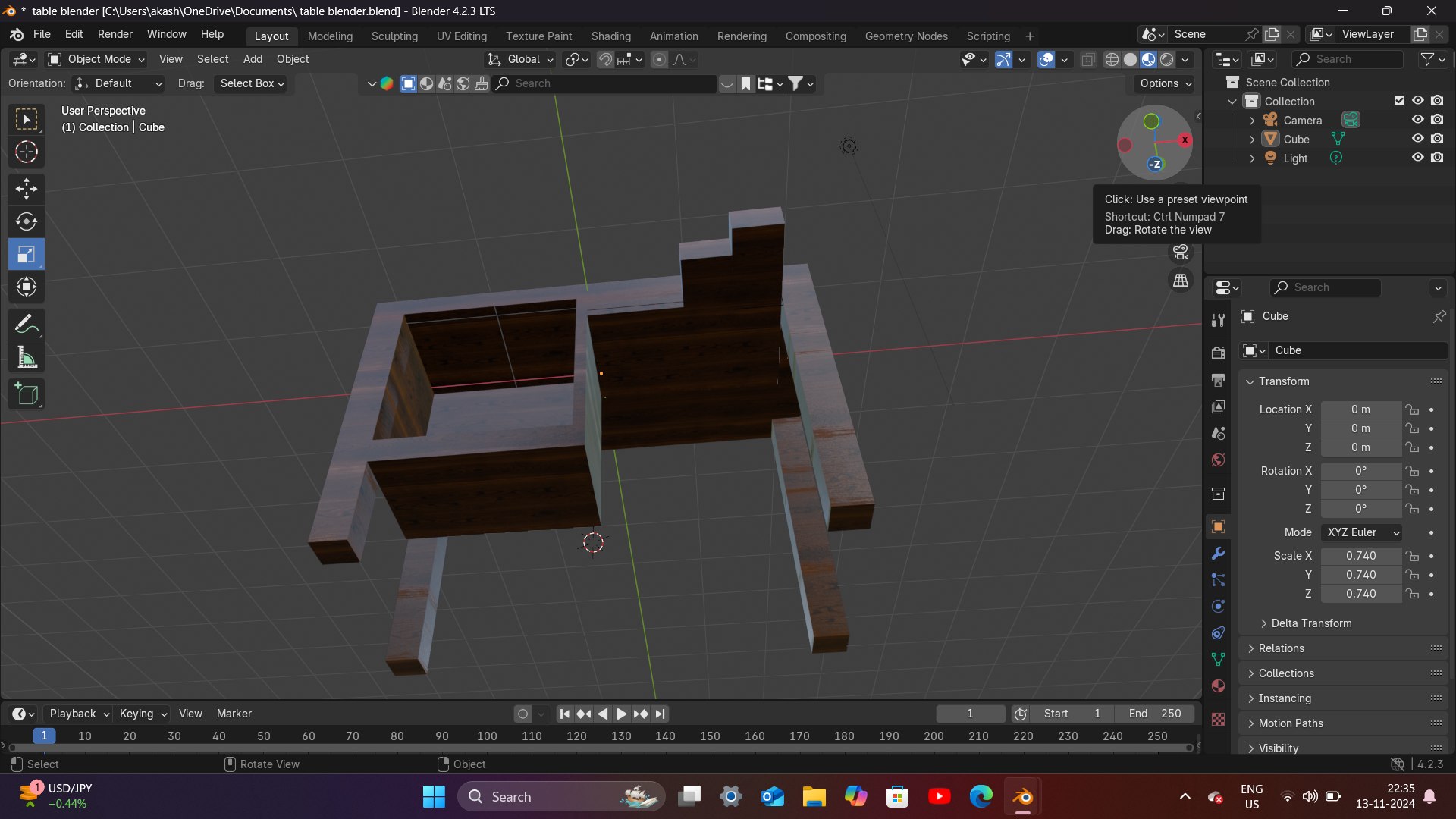Open the timeline Marker menu

(x=234, y=714)
